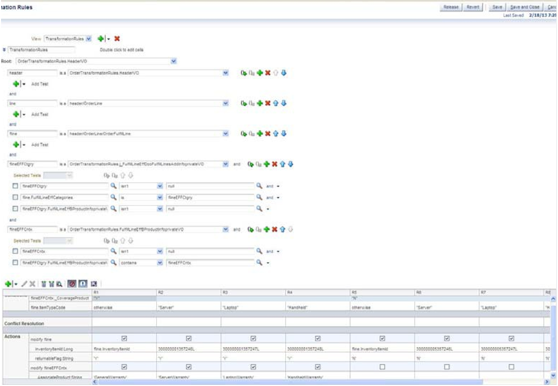The width and height of the screenshot is (558, 386).
Task: Click the pencil edit icon in table toolbar
Action: (x=24, y=284)
